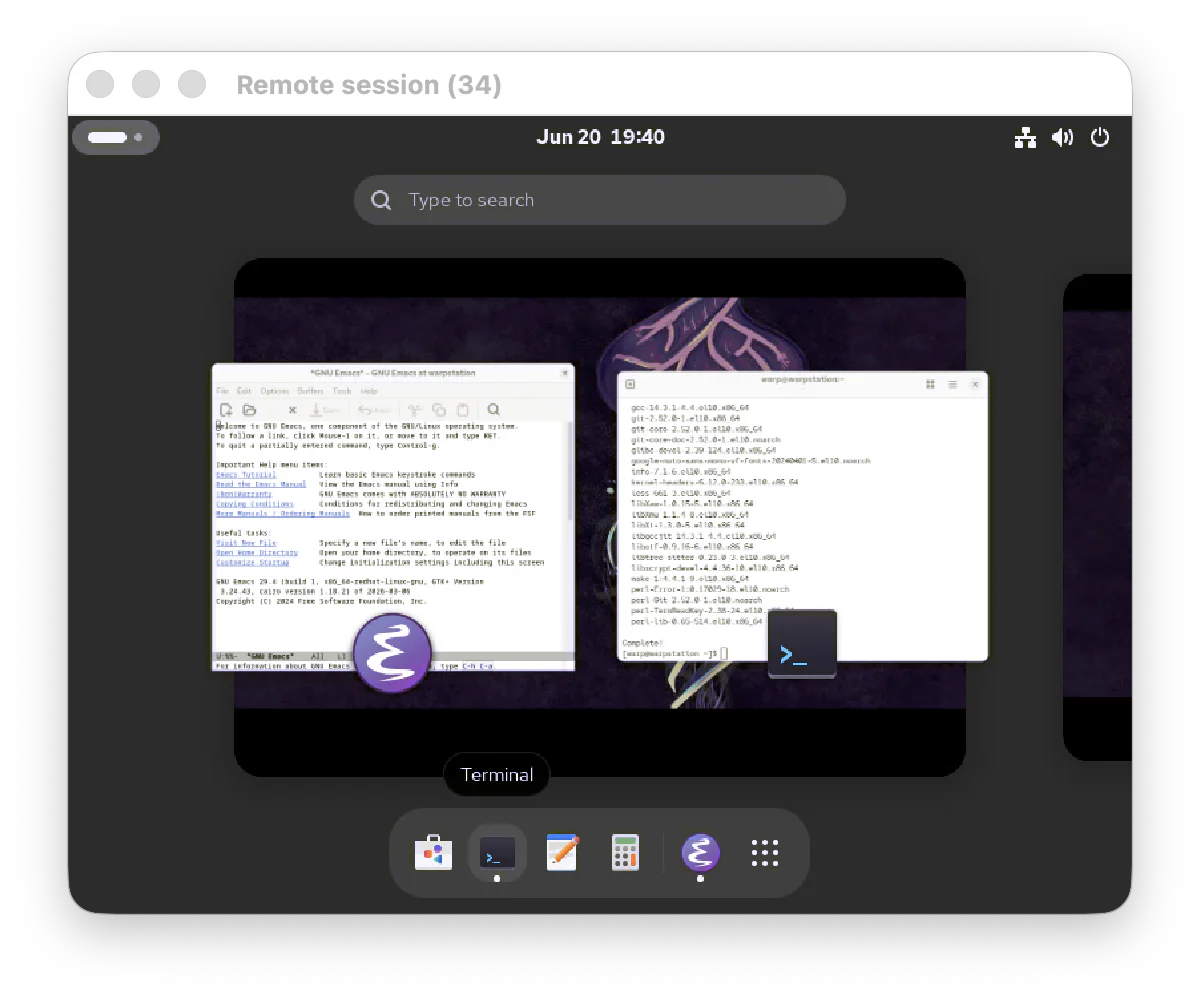Click the Jun 20 19:40 clock
Viewport: 1200px width, 998px height.
pos(600,137)
